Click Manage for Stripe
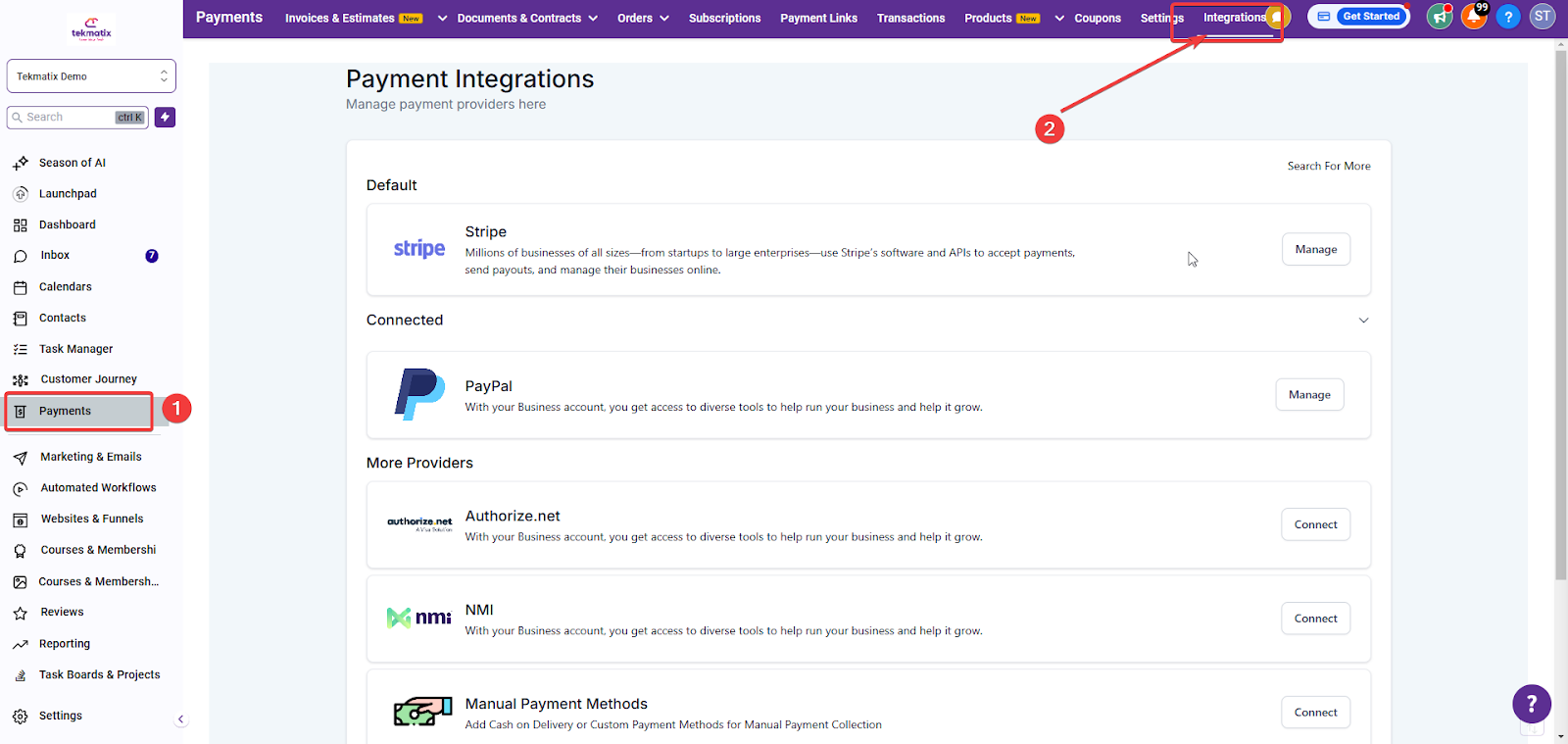Image resolution: width=1568 pixels, height=744 pixels. 1316,249
